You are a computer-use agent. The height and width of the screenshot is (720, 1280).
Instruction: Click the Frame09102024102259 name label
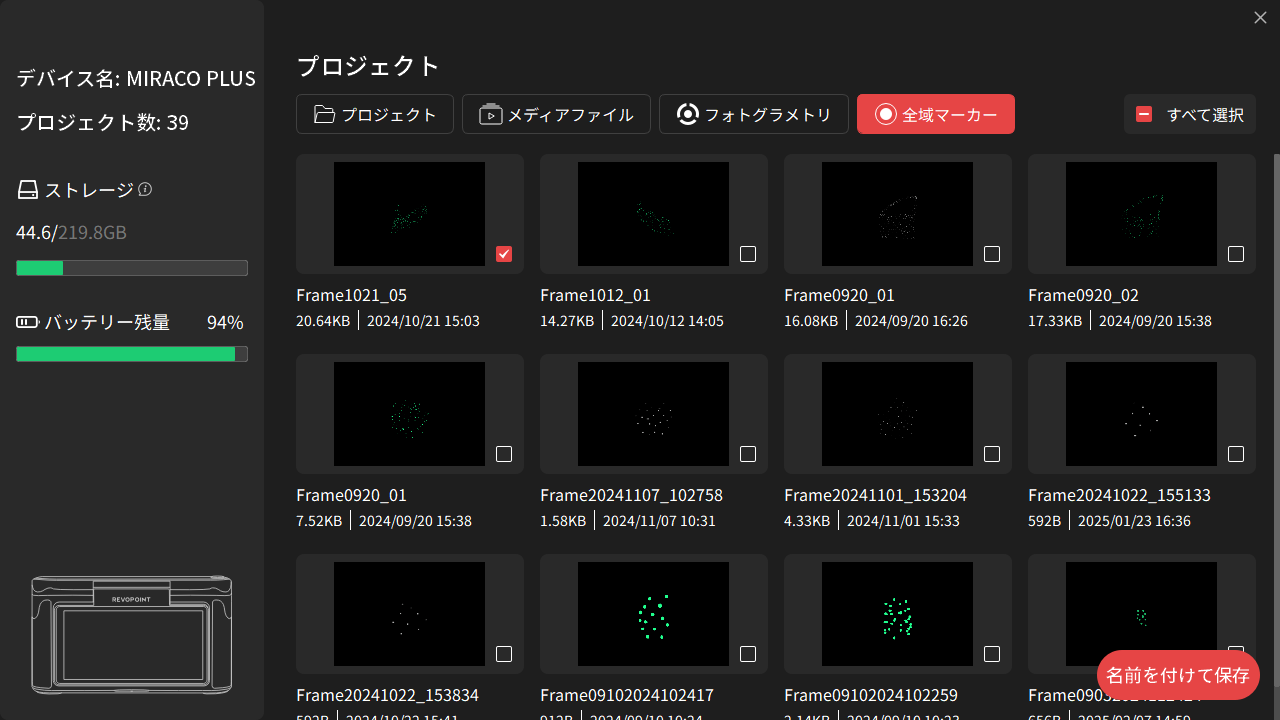pos(871,695)
